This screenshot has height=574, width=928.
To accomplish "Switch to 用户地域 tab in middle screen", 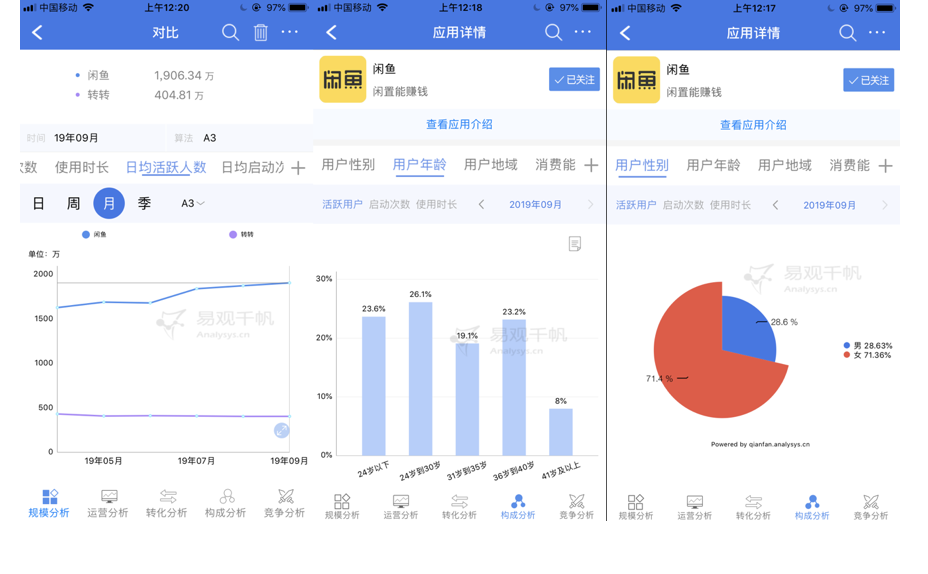I will pos(491,165).
